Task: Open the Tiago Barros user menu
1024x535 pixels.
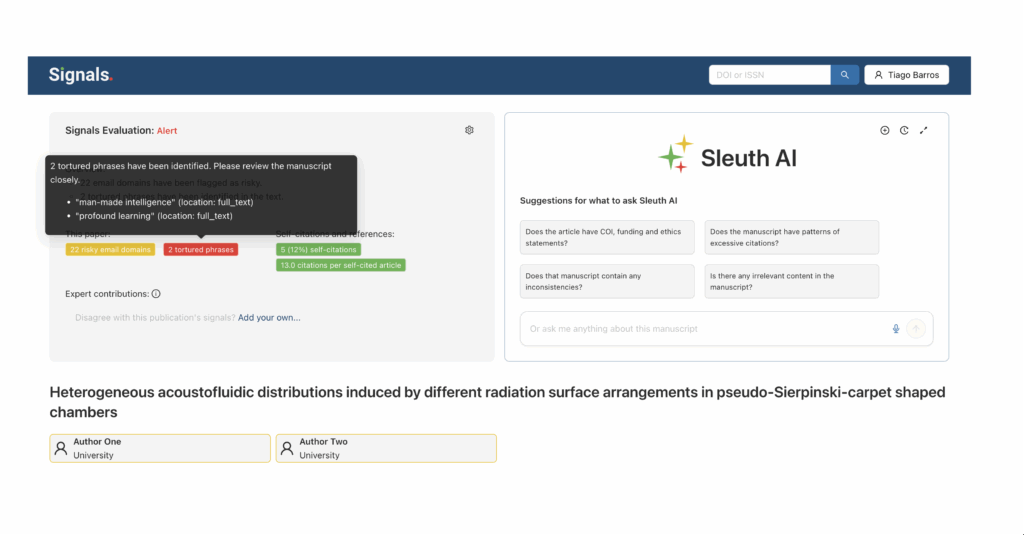Action: (x=906, y=75)
